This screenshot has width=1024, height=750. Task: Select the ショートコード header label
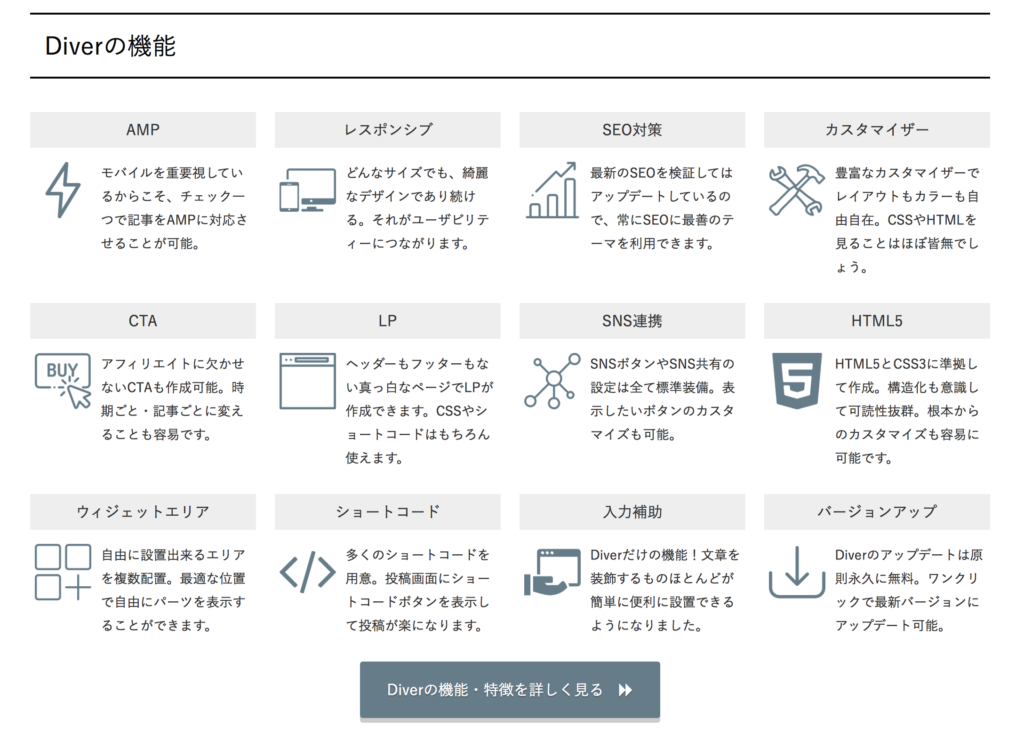(x=388, y=512)
